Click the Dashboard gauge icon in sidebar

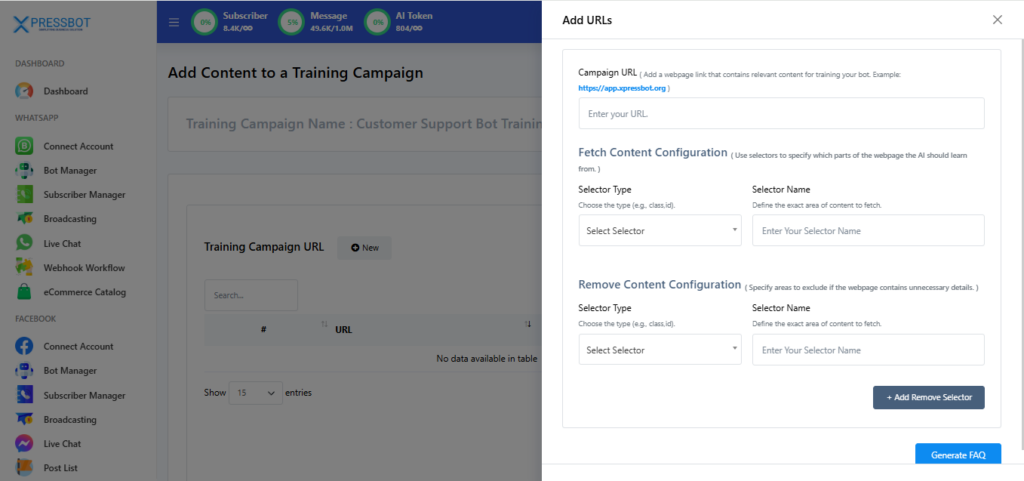[25, 91]
